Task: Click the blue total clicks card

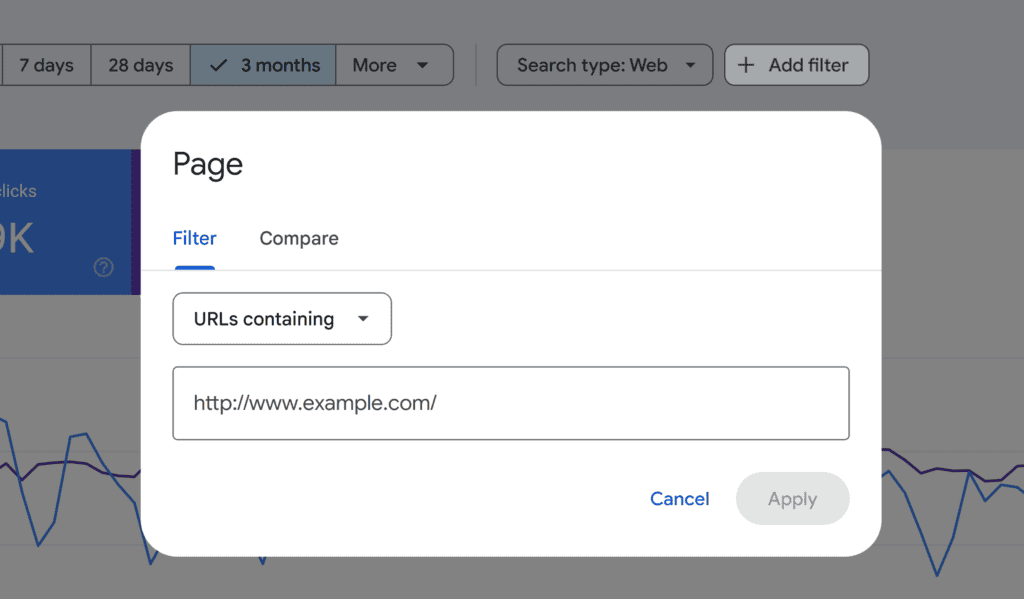Action: coord(60,220)
